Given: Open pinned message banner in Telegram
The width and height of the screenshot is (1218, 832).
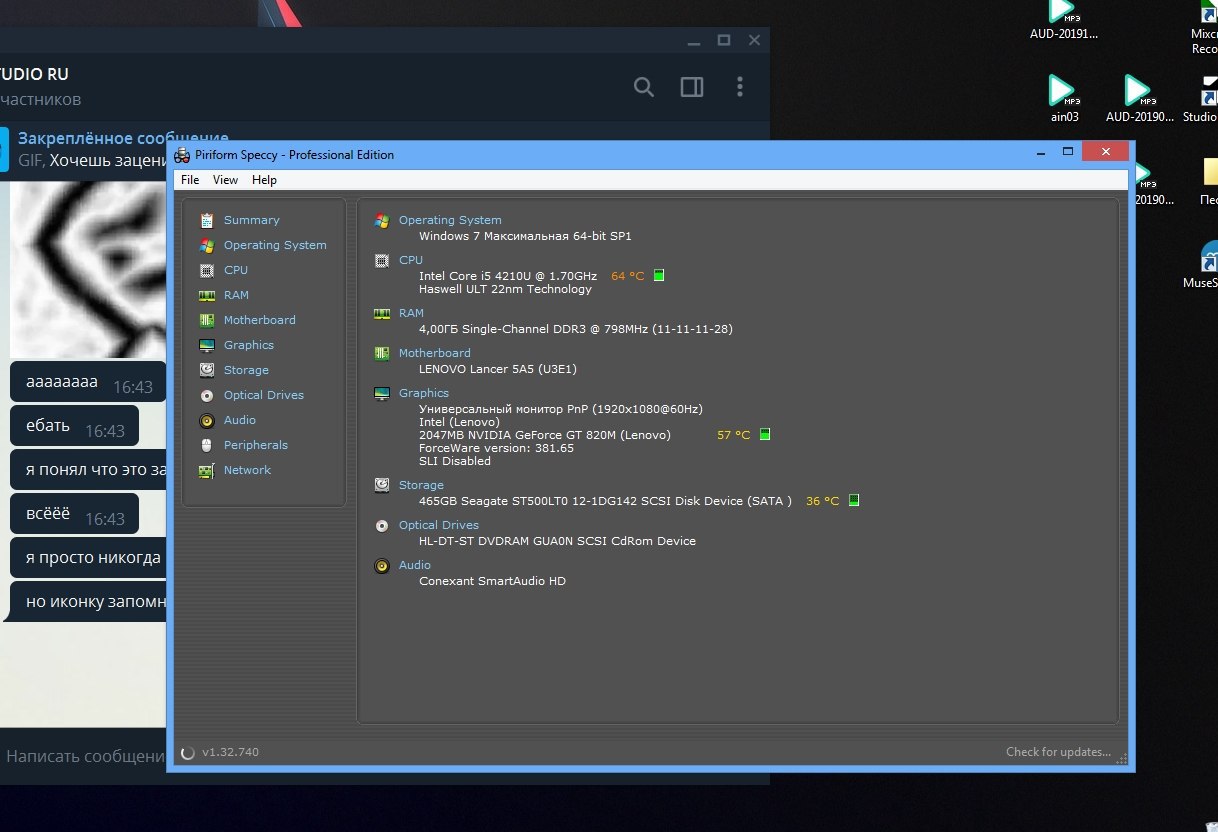Looking at the screenshot, I should 84,150.
